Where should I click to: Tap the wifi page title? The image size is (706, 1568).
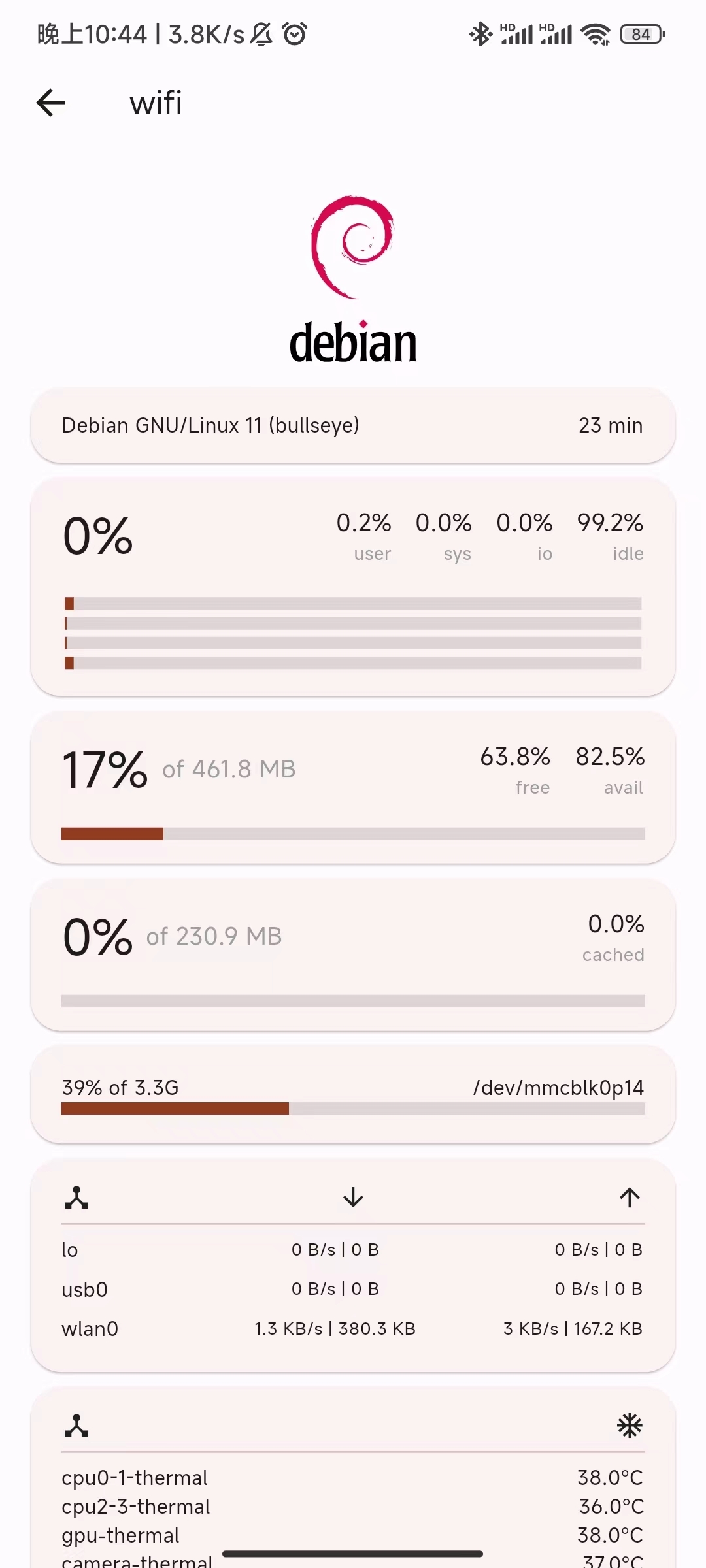tap(156, 103)
